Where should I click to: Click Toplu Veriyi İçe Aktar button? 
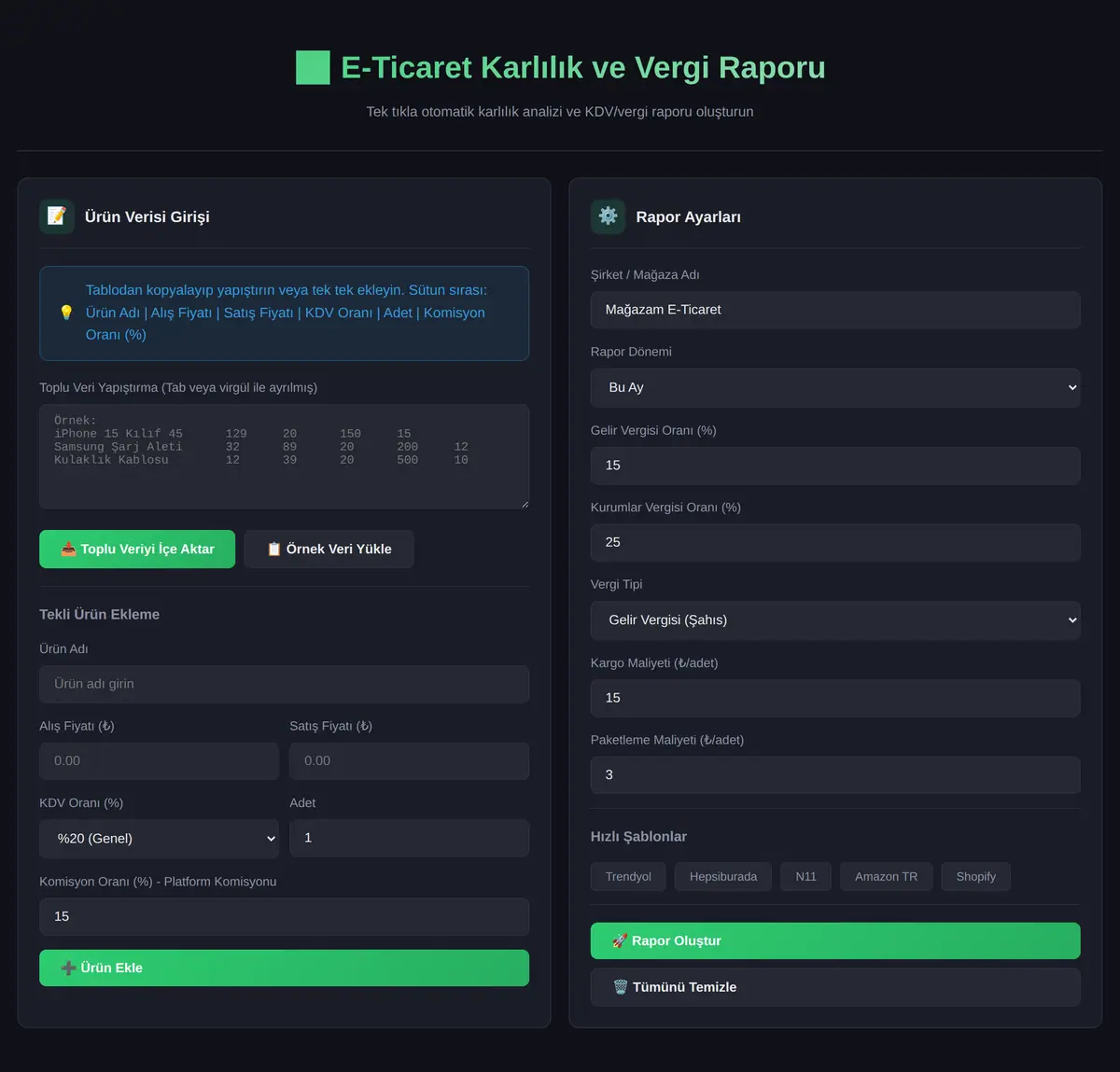[x=137, y=549]
